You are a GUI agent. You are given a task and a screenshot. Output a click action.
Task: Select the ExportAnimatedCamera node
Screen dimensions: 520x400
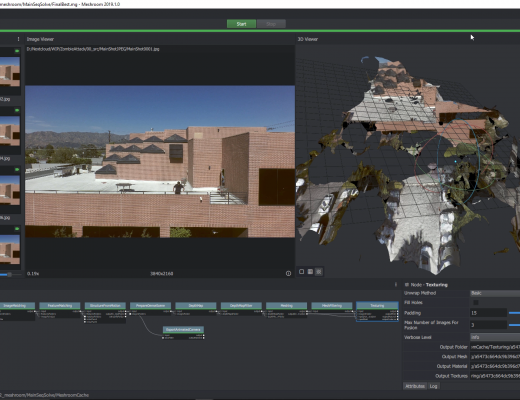tap(183, 330)
